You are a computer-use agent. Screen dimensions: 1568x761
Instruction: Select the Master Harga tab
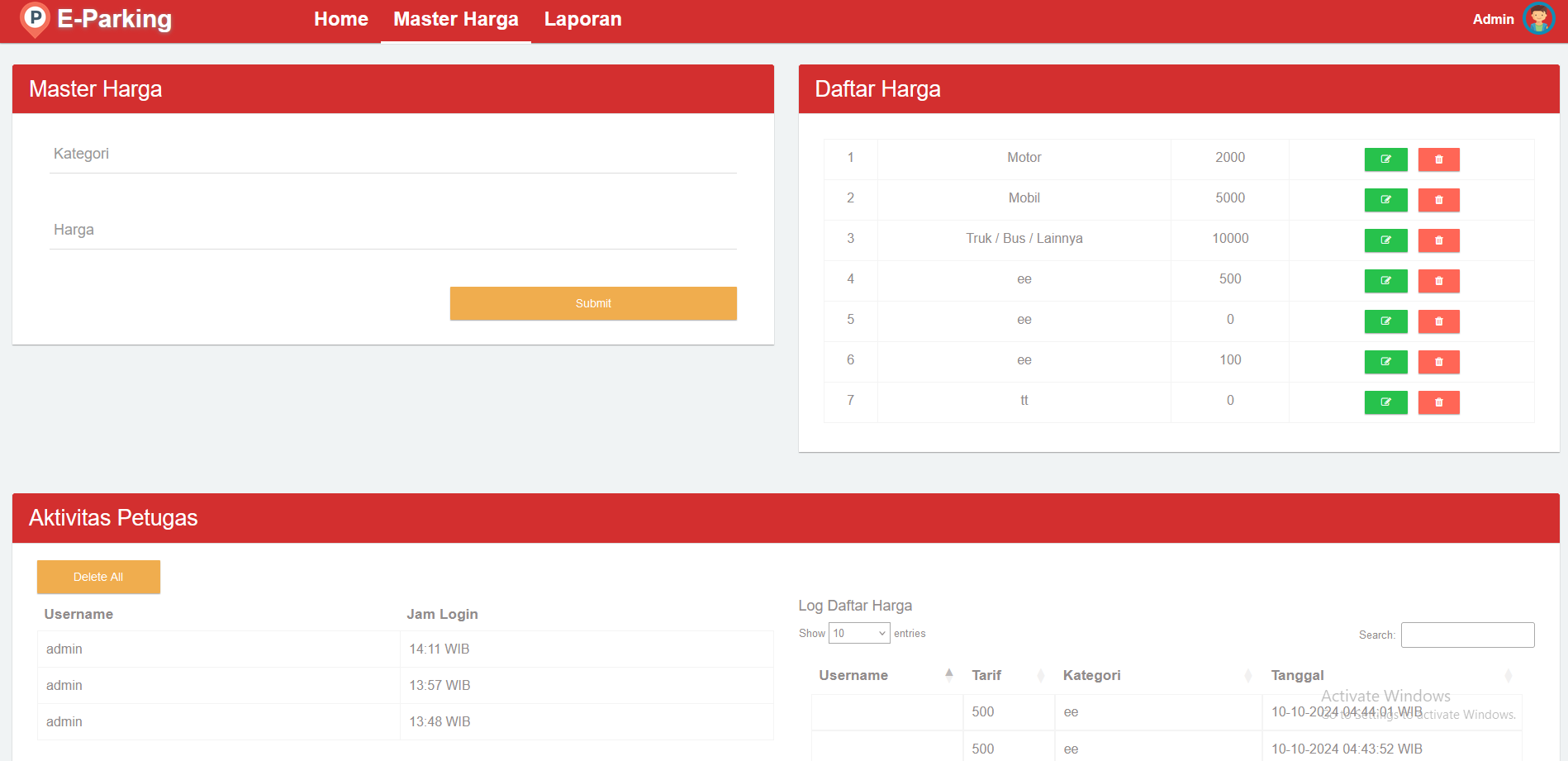pos(455,19)
